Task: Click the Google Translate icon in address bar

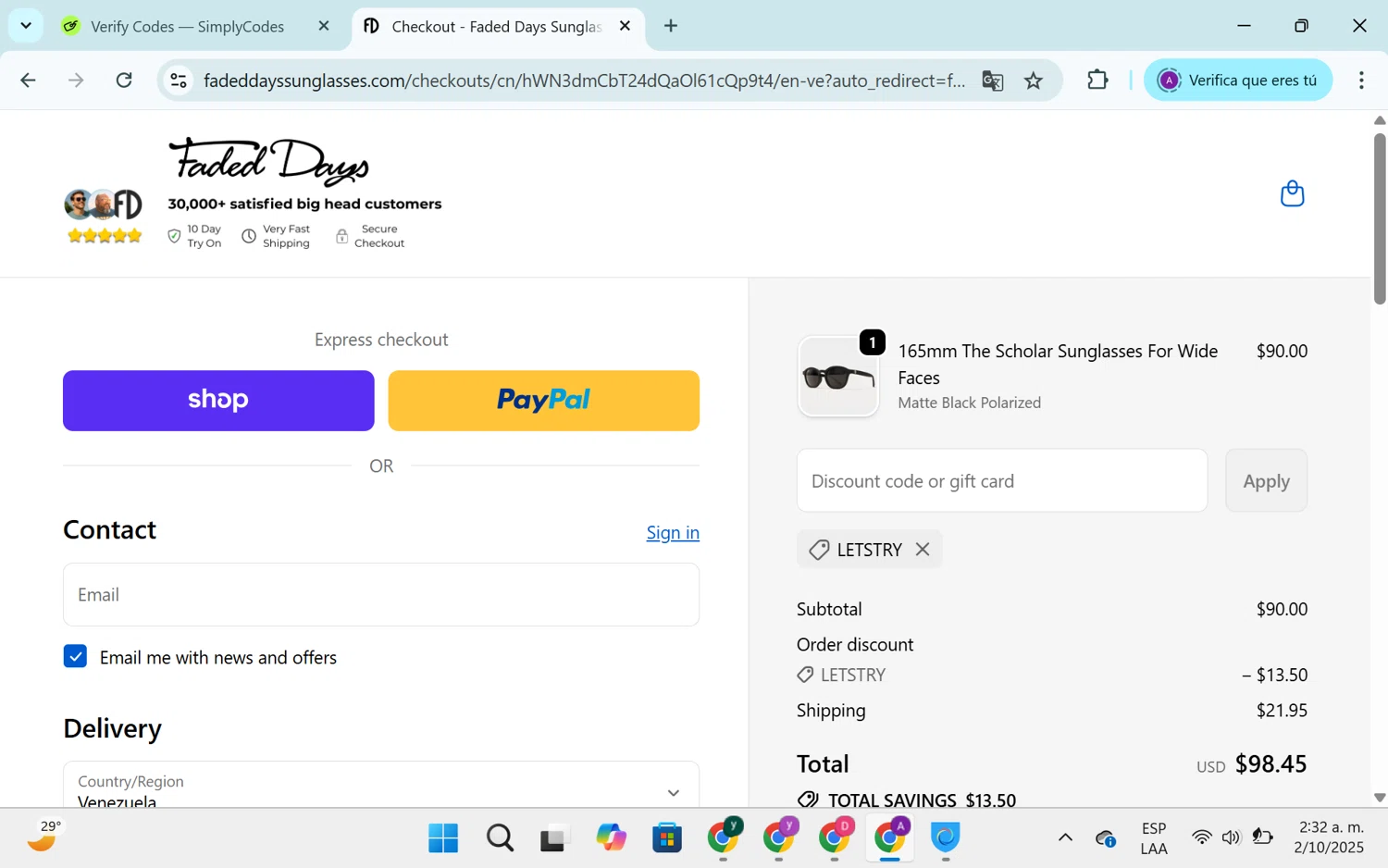Action: point(993,81)
